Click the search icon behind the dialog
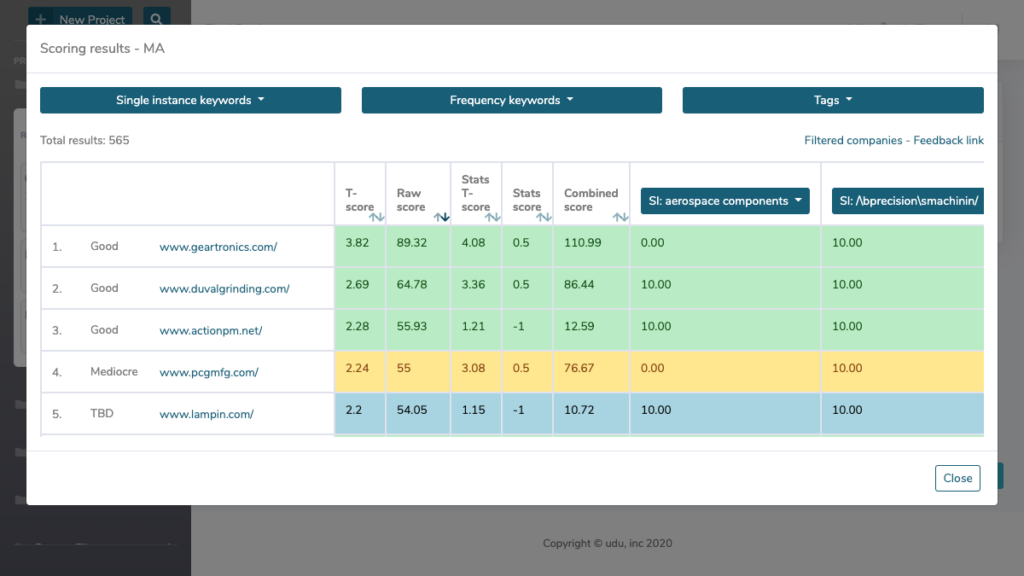 [x=156, y=19]
